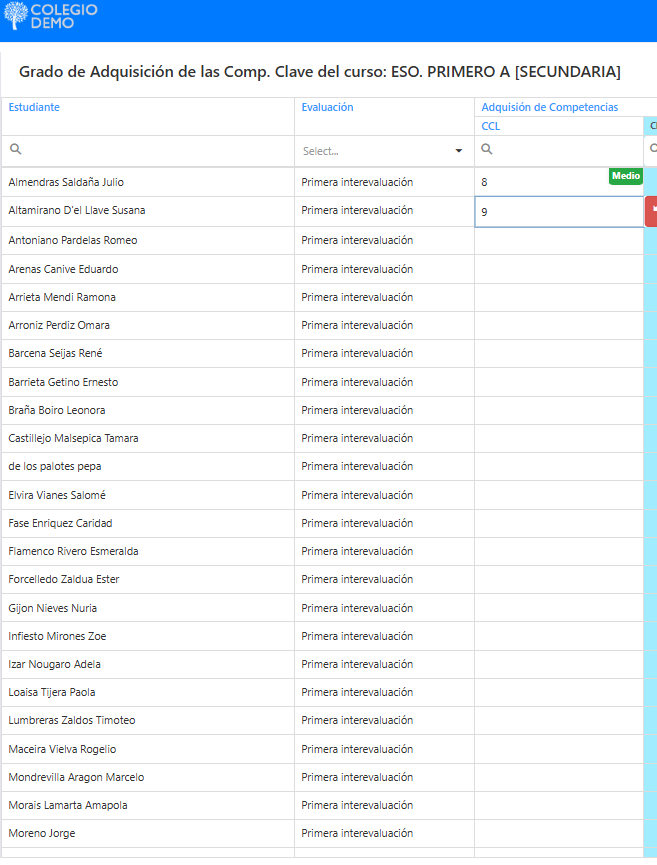Click the red button beside Altamirano's CCL
Viewport: 657px width, 865px height.
[x=651, y=211]
